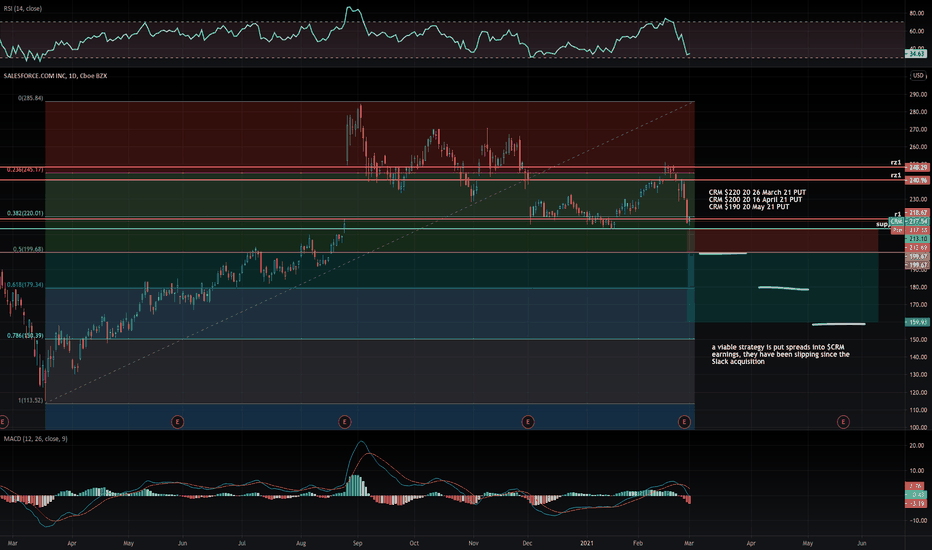Click the upper rz1 line label

point(896,162)
